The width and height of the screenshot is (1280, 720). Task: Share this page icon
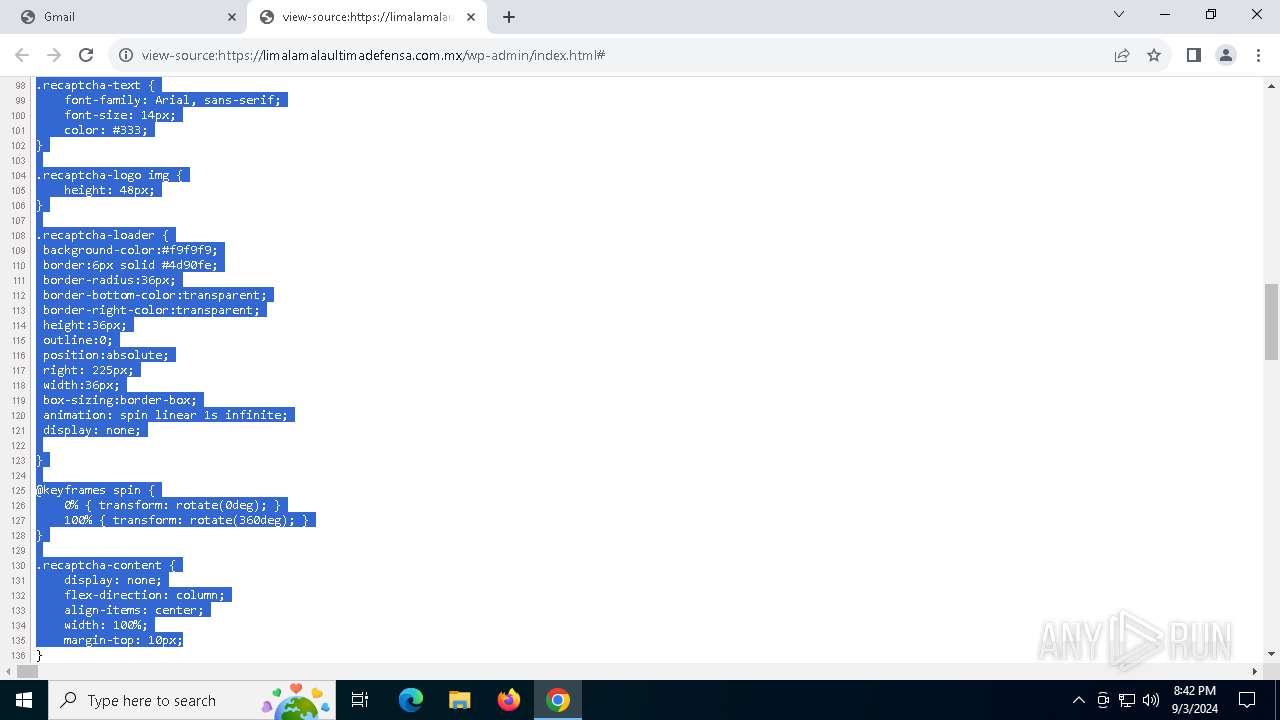click(x=1122, y=55)
